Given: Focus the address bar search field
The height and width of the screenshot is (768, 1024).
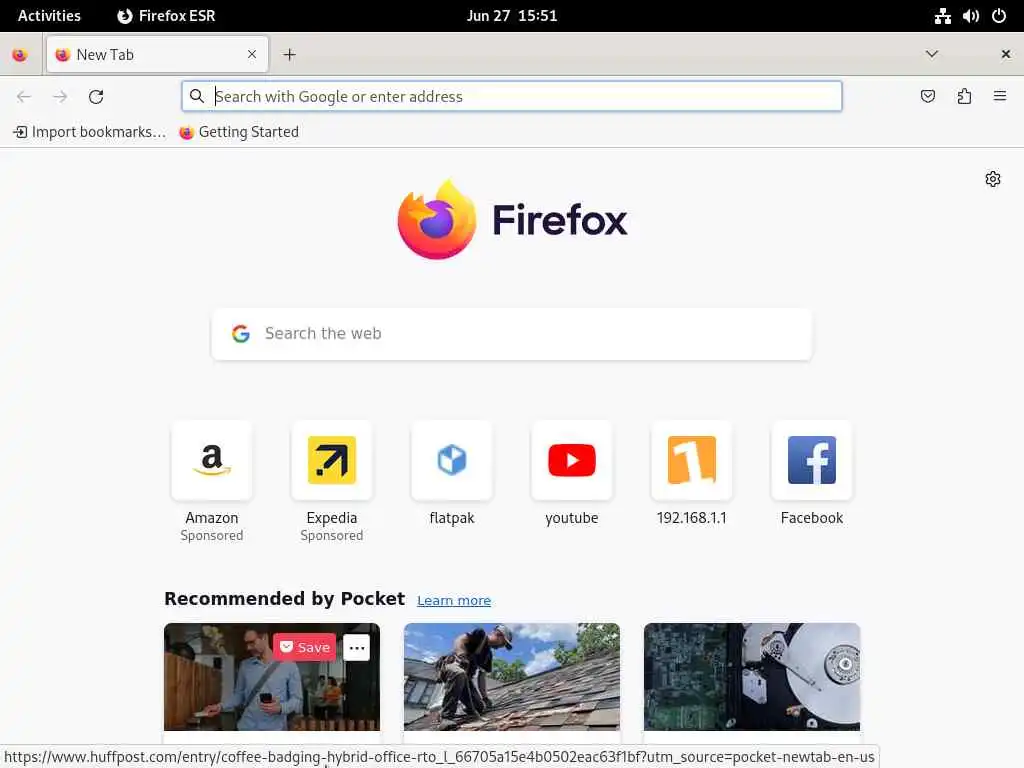Looking at the screenshot, I should pos(512,97).
